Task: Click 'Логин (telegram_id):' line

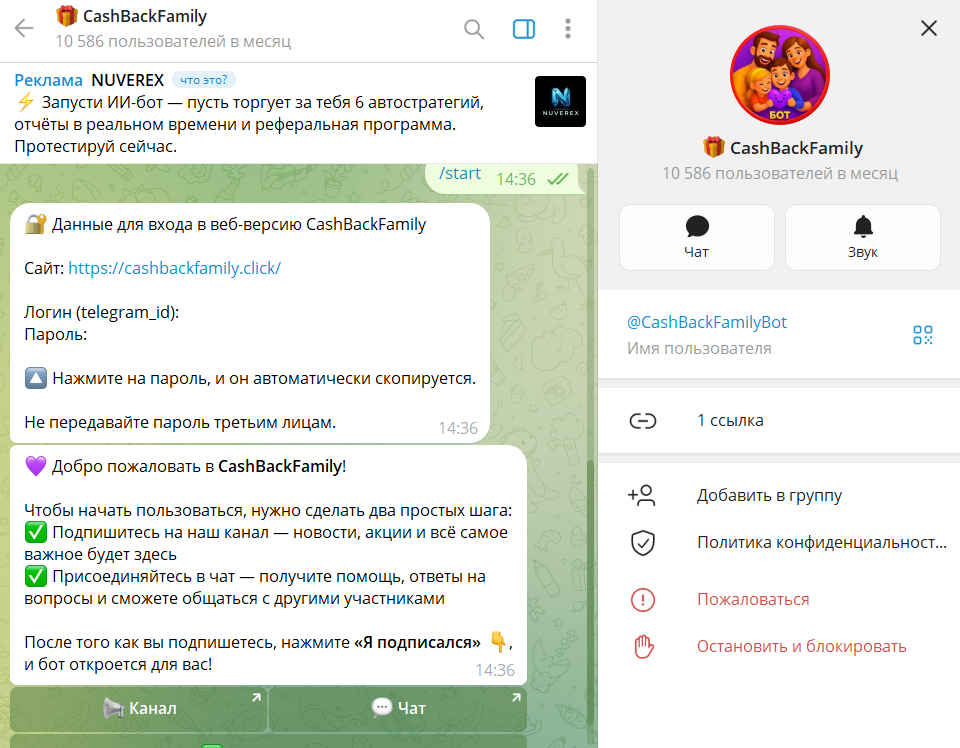Action: 102,312
